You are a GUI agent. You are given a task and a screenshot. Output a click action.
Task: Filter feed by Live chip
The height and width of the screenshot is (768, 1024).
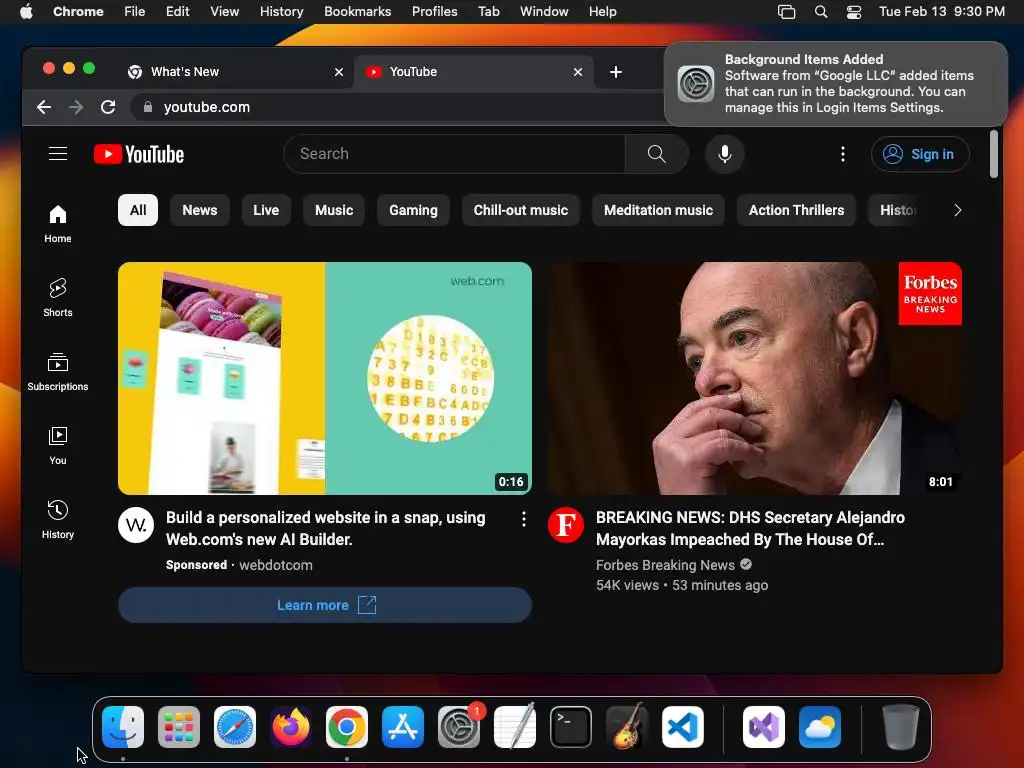pyautogui.click(x=266, y=210)
